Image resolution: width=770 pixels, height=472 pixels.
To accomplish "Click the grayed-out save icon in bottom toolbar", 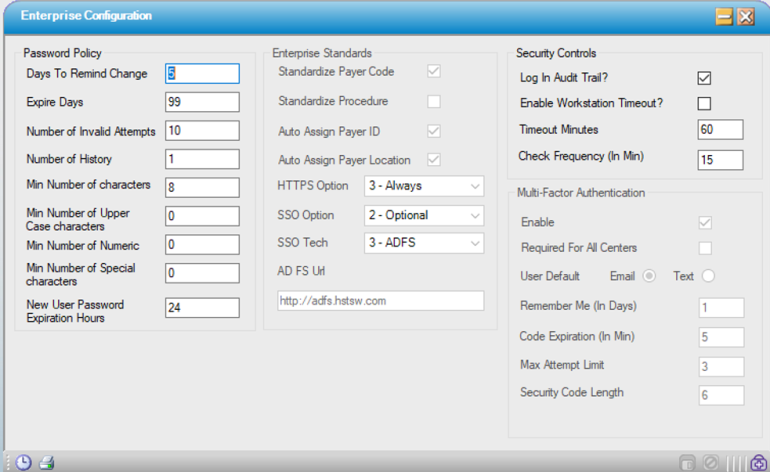I will pyautogui.click(x=687, y=462).
